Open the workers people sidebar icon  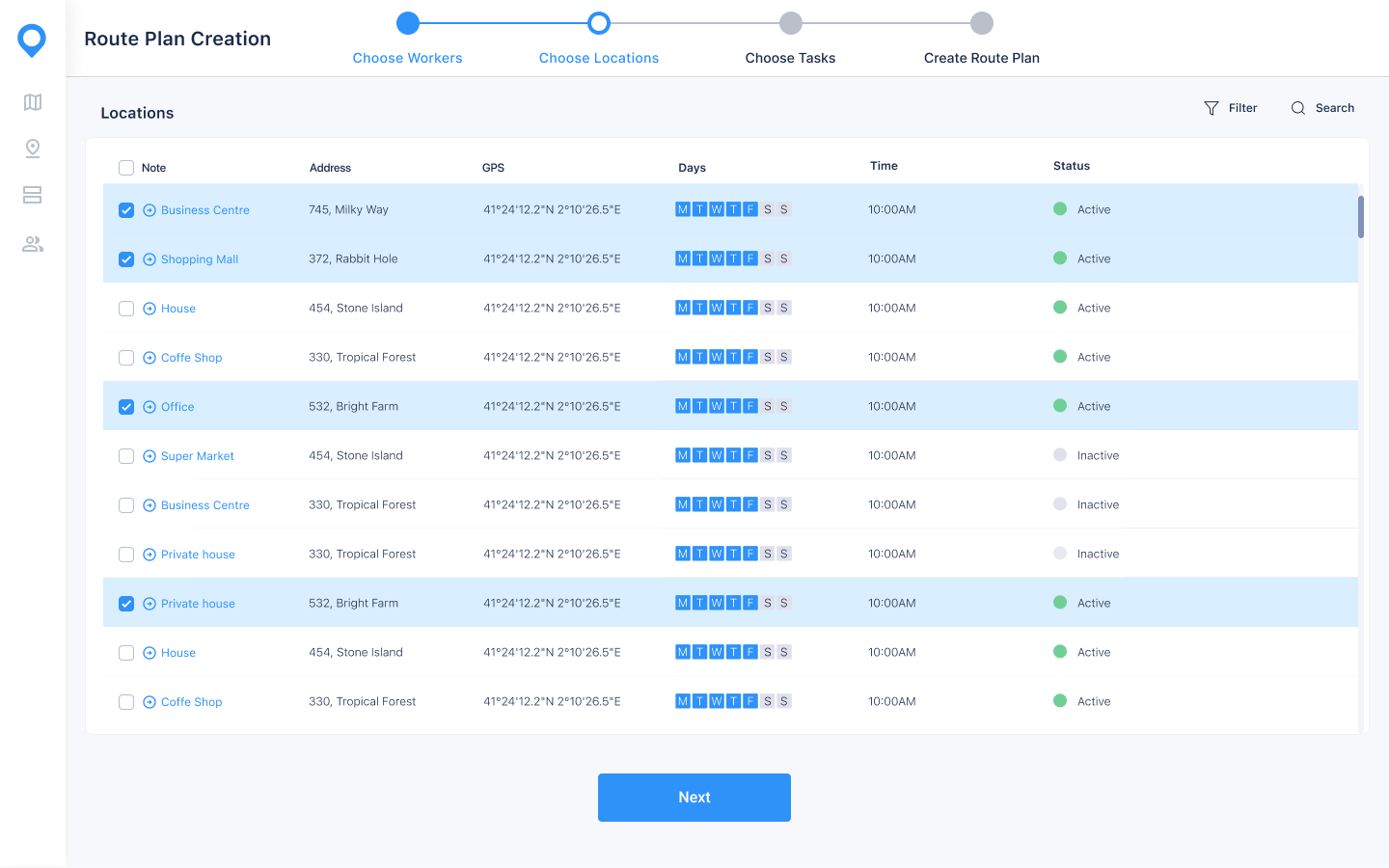33,244
